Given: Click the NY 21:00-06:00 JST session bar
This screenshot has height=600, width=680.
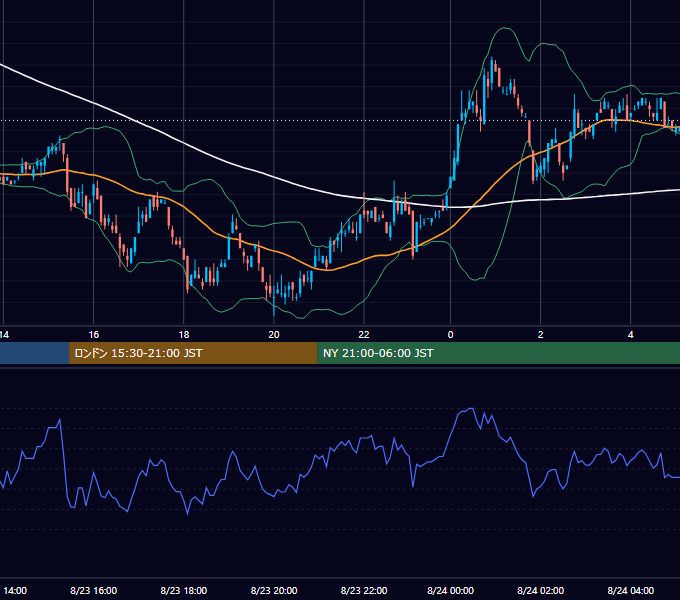Looking at the screenshot, I should point(498,353).
